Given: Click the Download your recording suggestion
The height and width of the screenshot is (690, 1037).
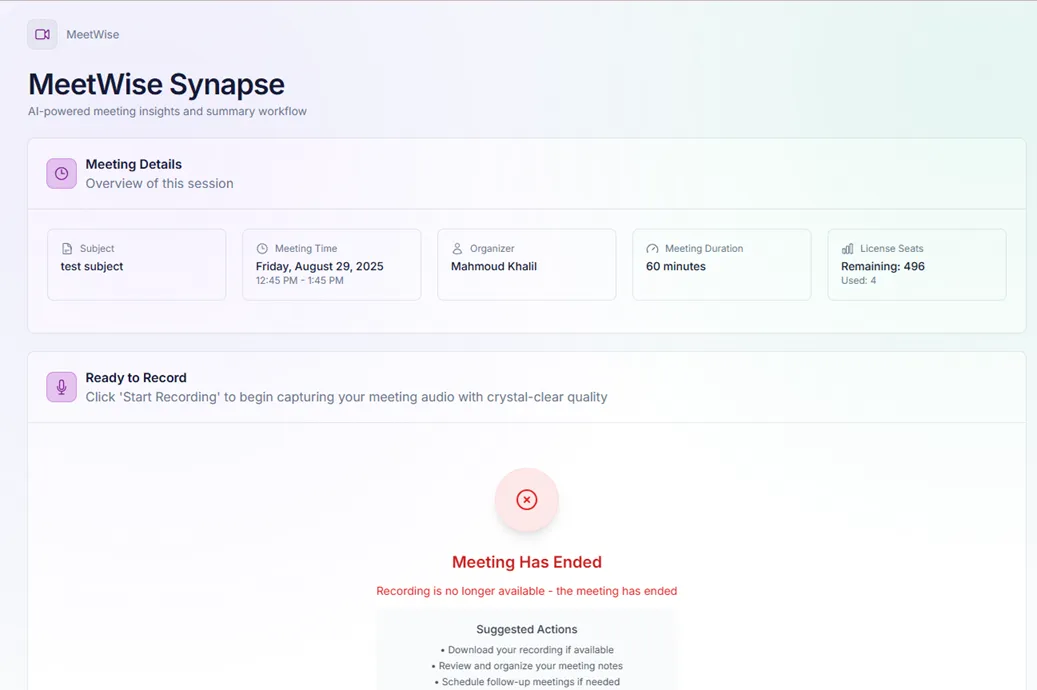Looking at the screenshot, I should click(x=527, y=650).
